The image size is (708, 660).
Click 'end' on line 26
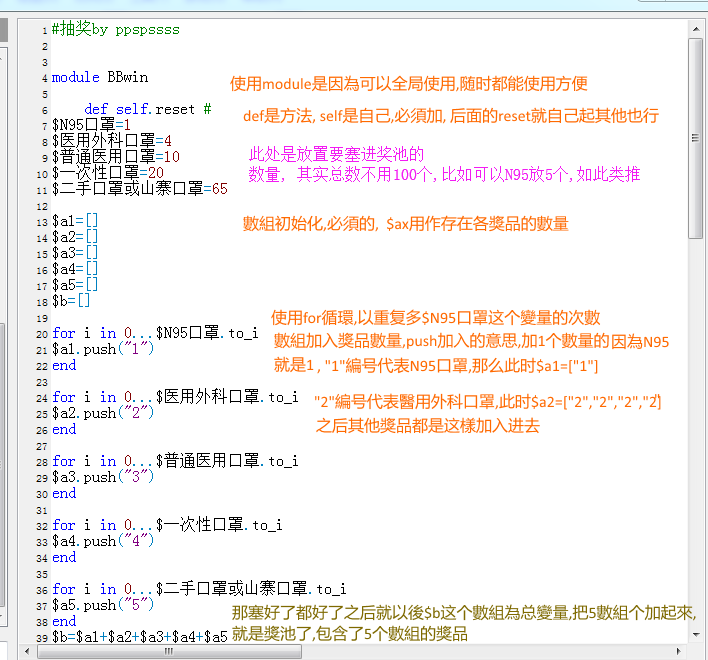coord(64,429)
